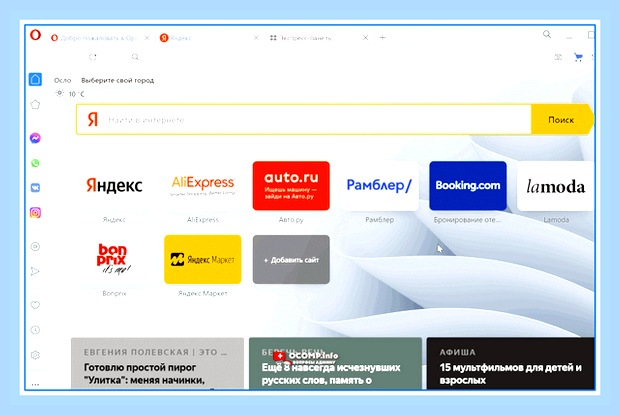The image size is (620, 415).
Task: Switch to the Яндекс tab
Action: [x=209, y=38]
